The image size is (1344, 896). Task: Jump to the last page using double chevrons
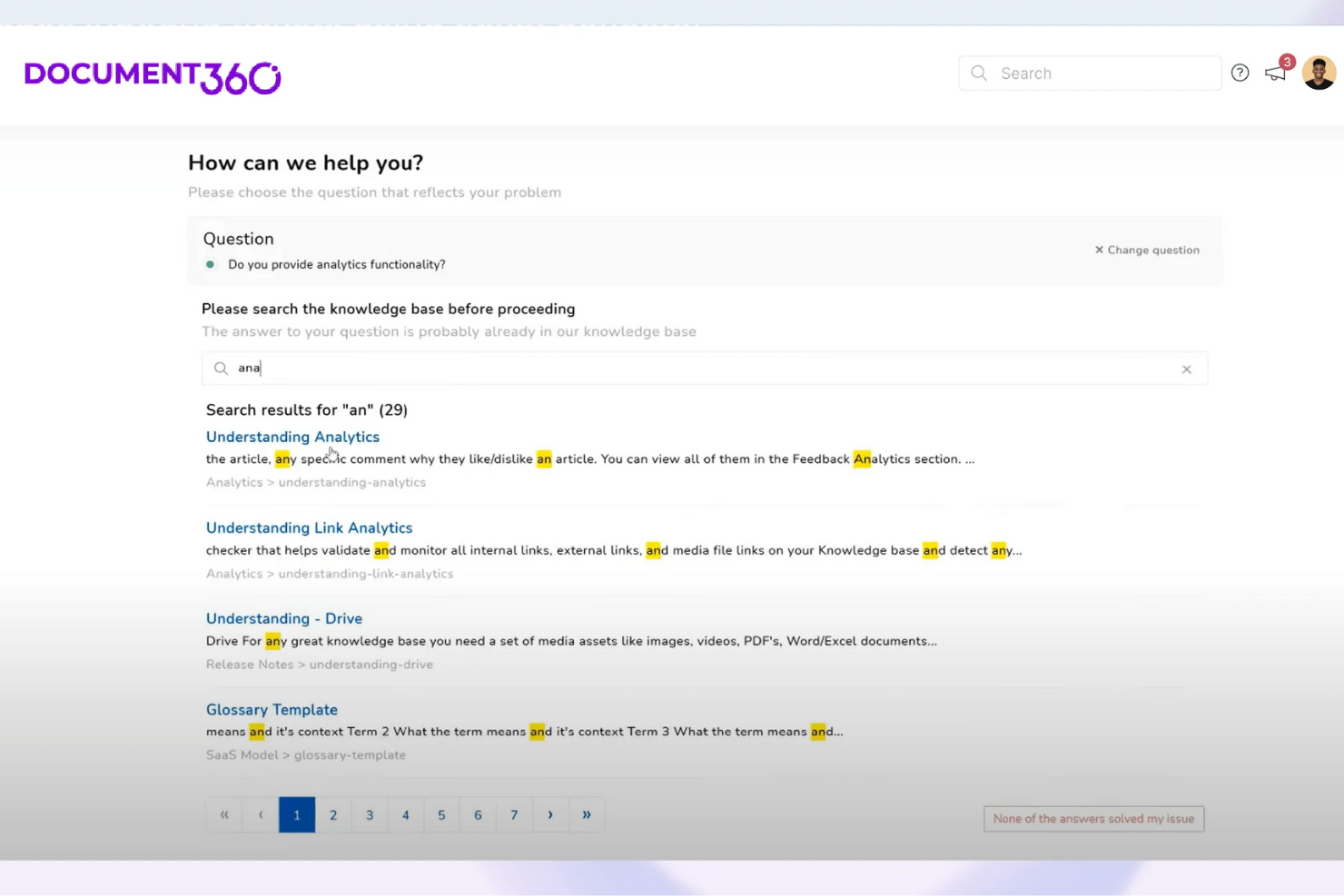587,814
